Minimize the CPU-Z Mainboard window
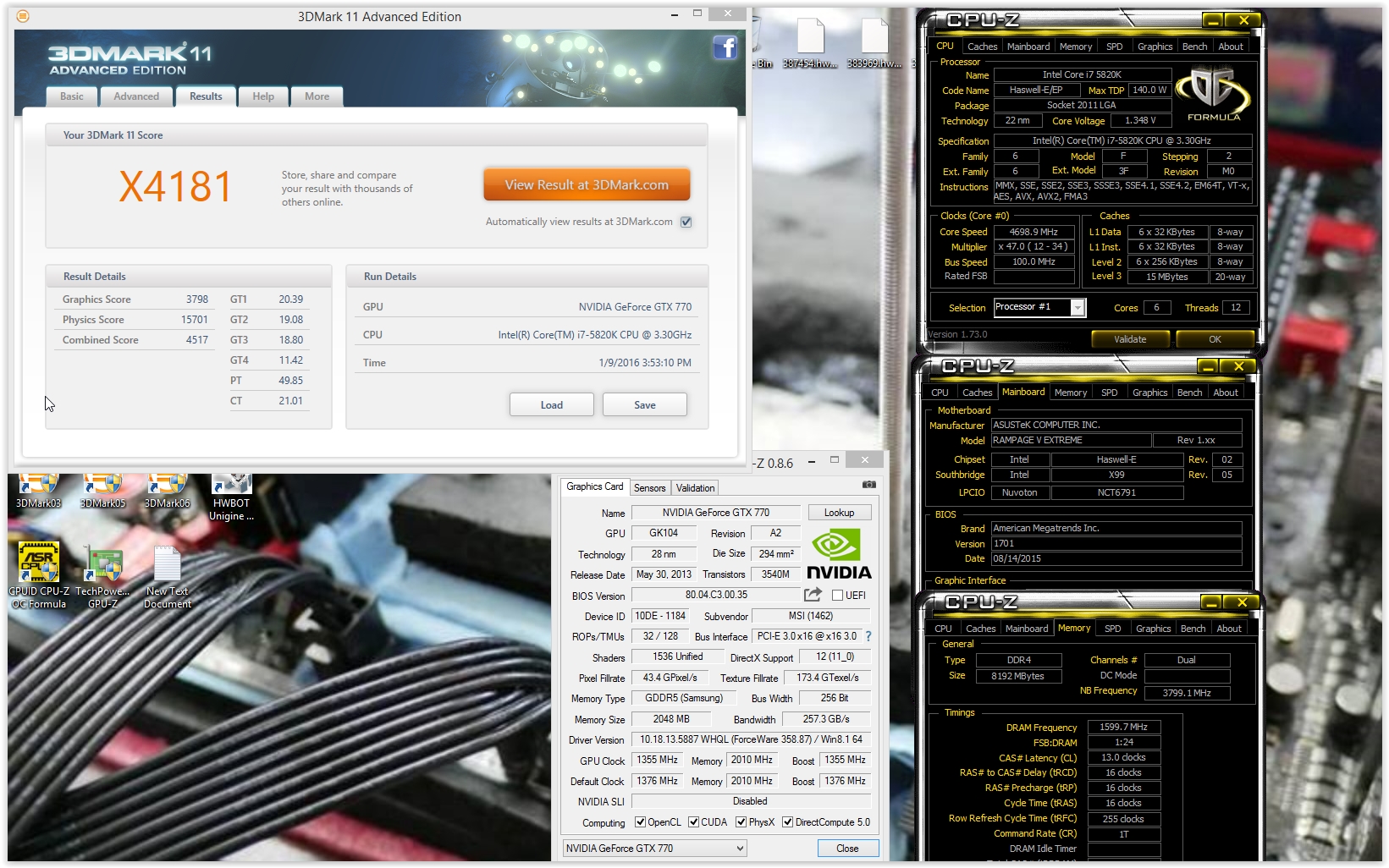Viewport: 1389px width, 868px height. click(1208, 366)
